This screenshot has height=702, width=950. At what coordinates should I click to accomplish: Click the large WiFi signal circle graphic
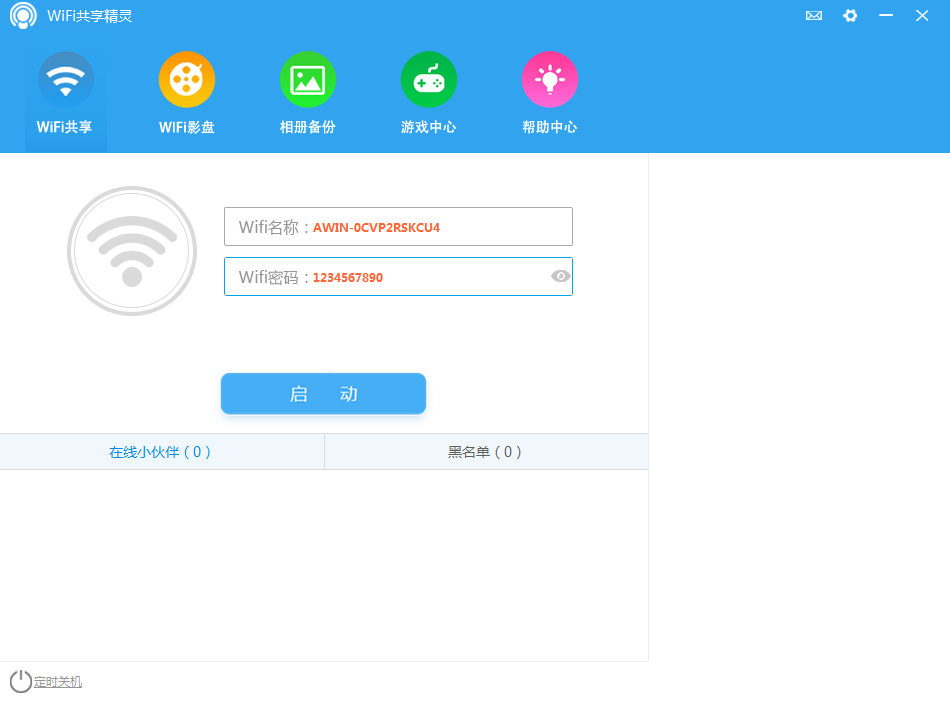[132, 251]
